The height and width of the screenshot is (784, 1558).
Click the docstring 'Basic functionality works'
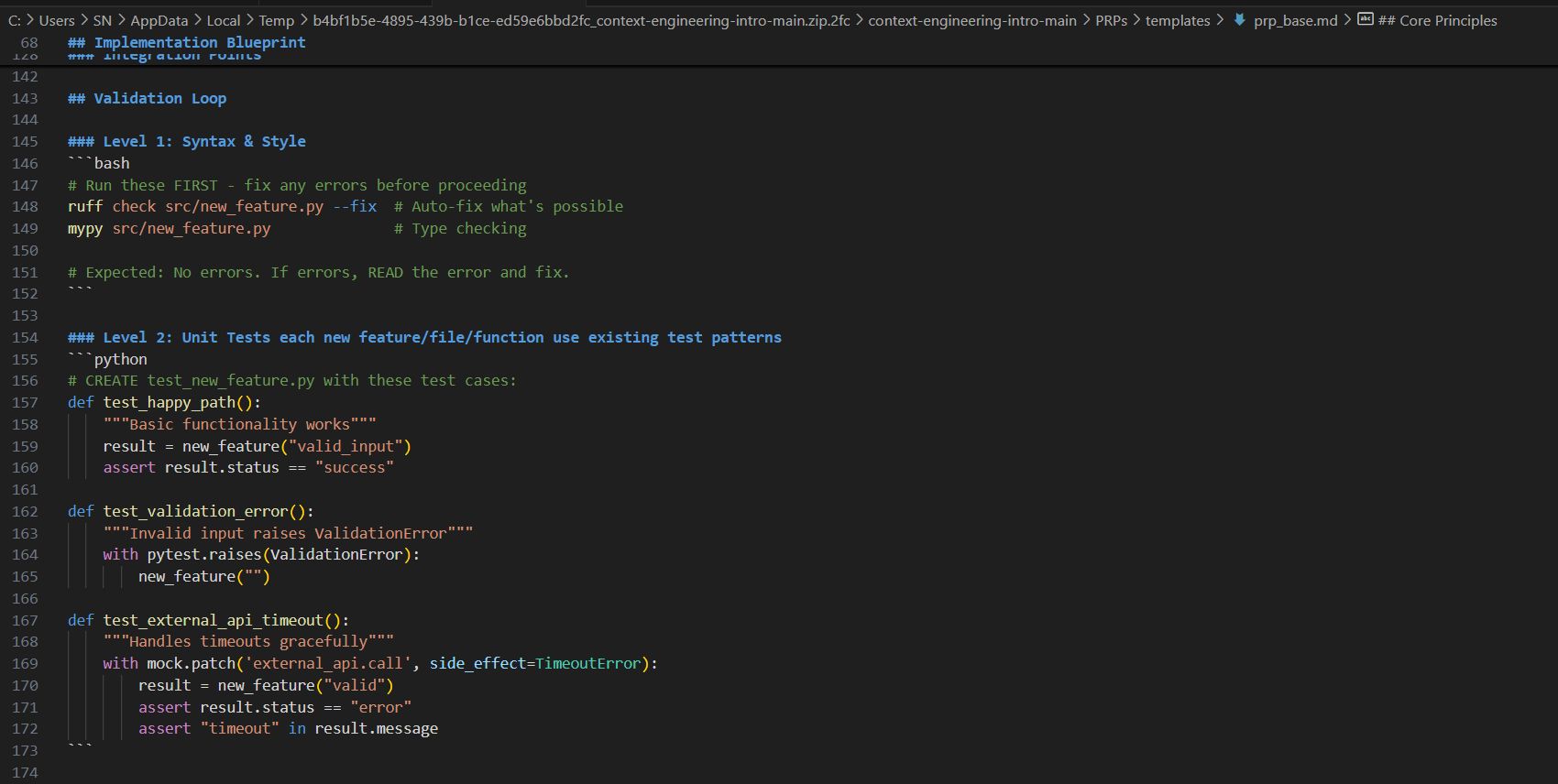pyautogui.click(x=239, y=424)
